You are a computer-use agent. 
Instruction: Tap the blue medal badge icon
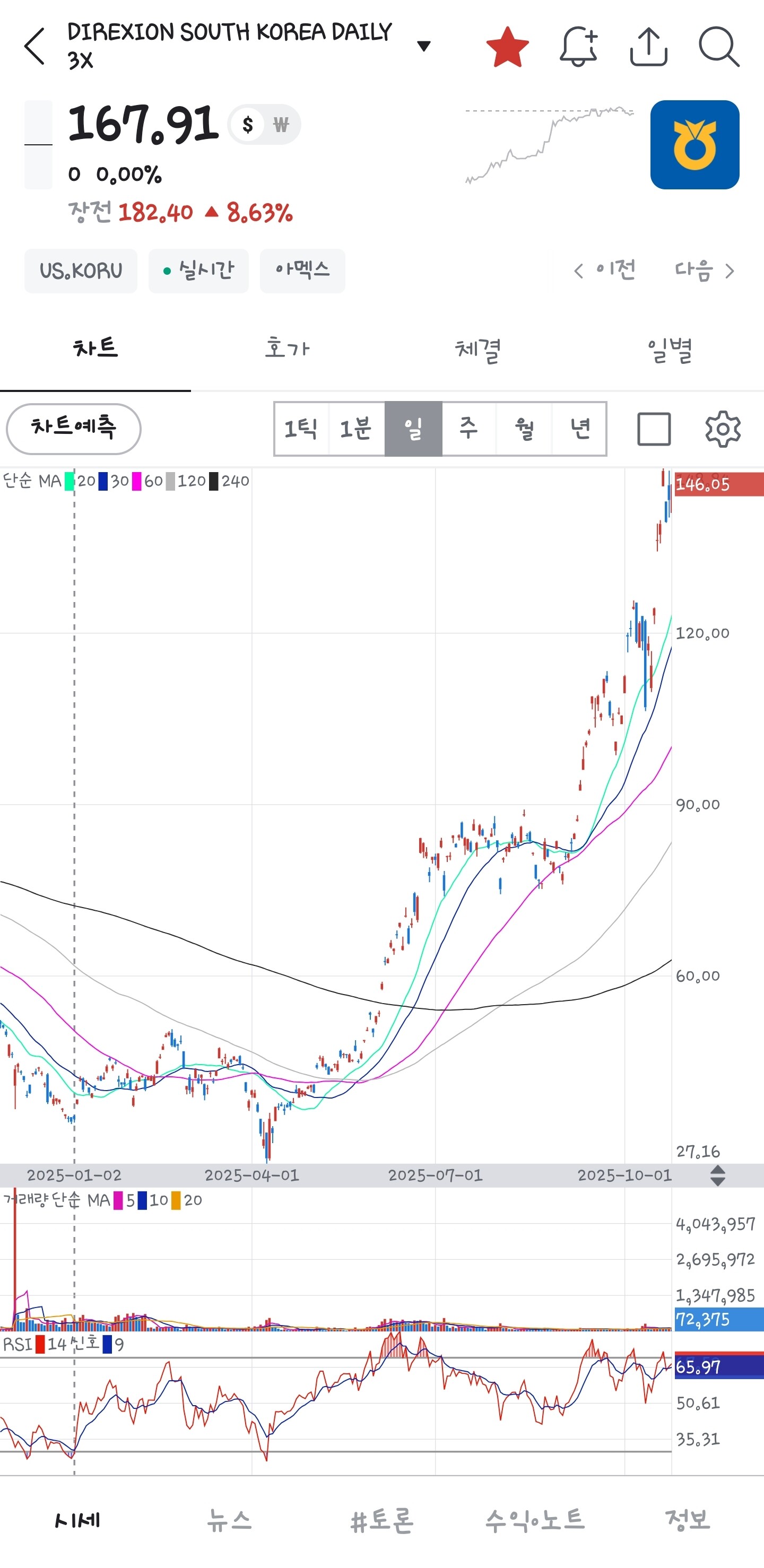pyautogui.click(x=694, y=145)
